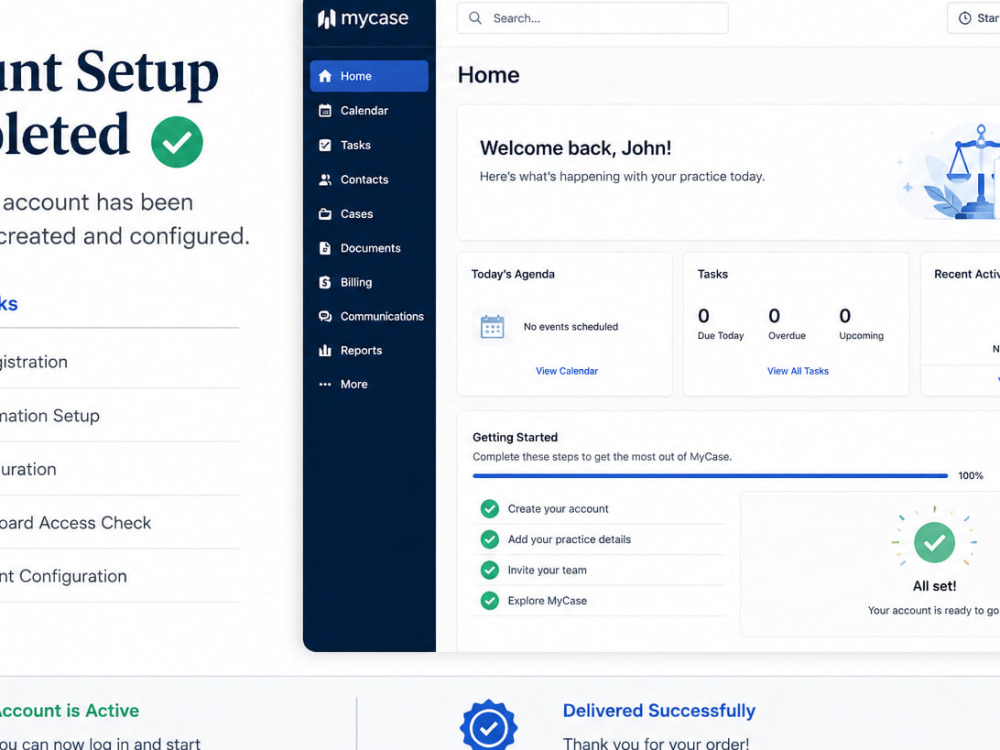
Task: Click the Reports bar chart icon
Action: coord(325,350)
